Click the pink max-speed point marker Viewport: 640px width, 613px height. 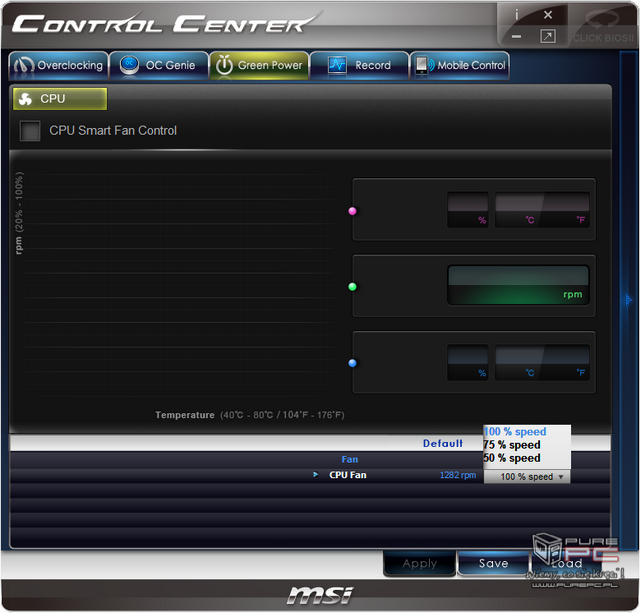352,211
